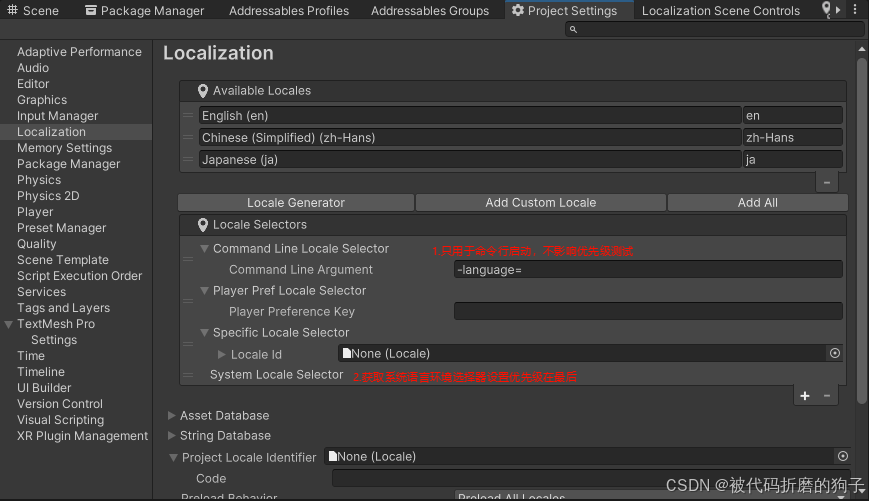Screen dimensions: 869x501
Task: Expand the Locale Id foldout
Action: point(222,354)
